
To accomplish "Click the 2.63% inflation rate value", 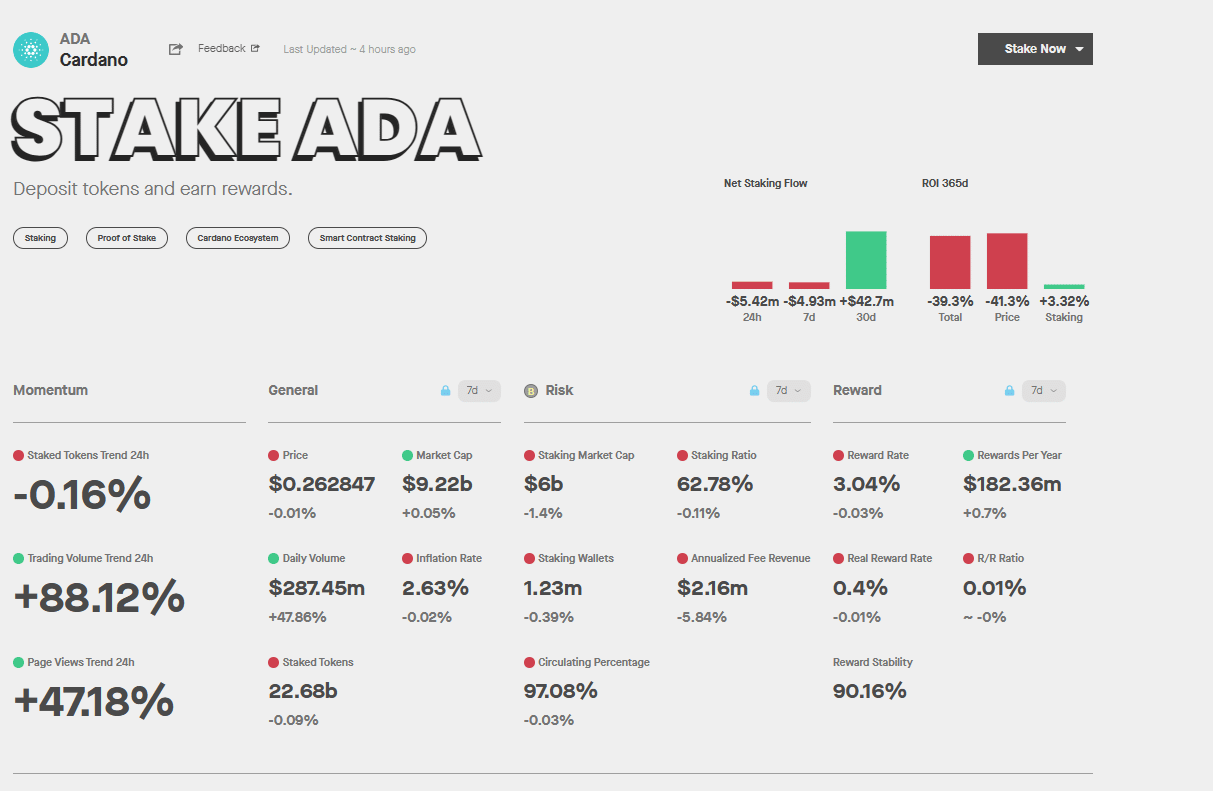I will click(x=435, y=588).
